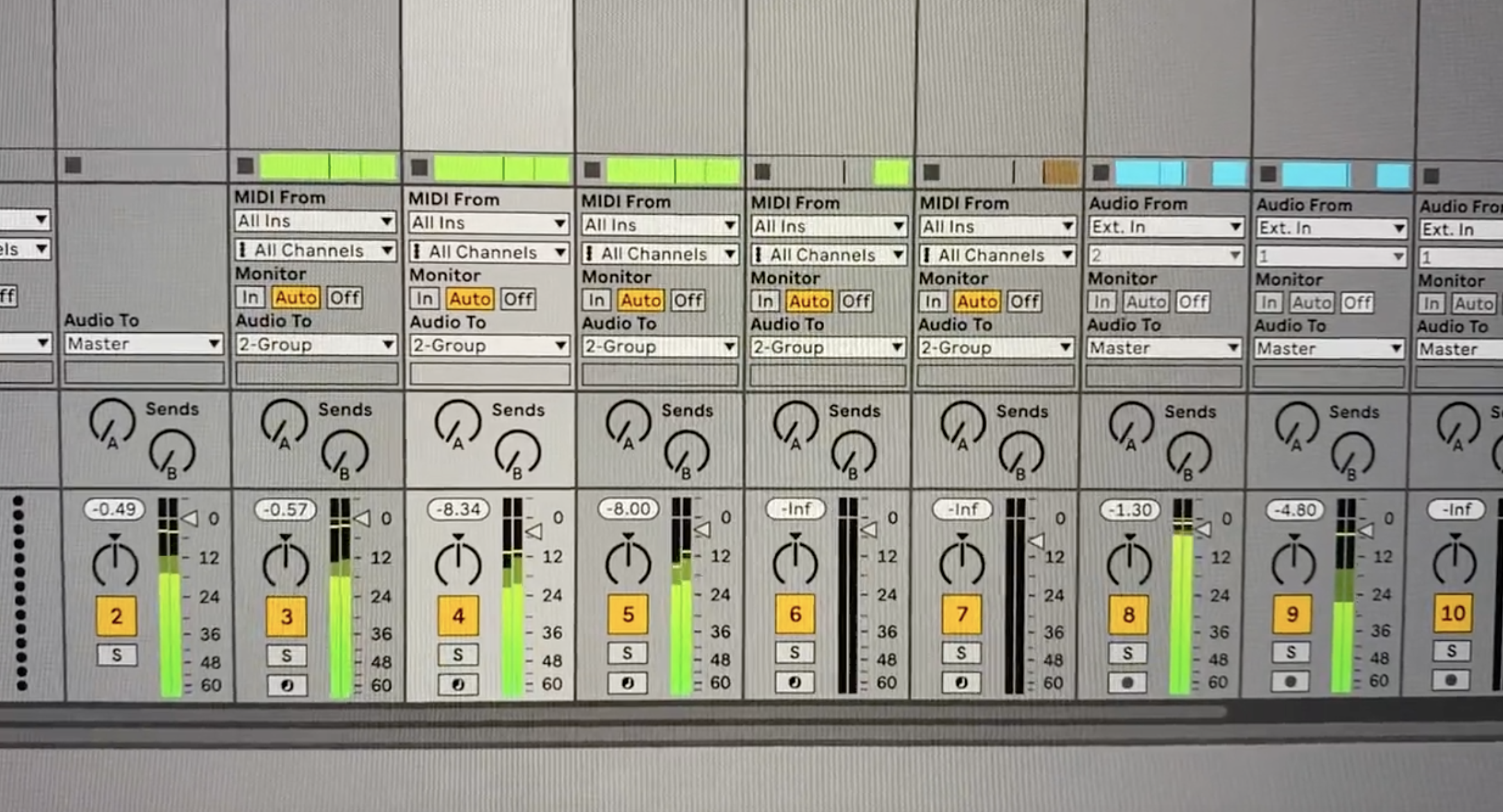
Task: Toggle the track 5 activator button
Action: pos(628,614)
